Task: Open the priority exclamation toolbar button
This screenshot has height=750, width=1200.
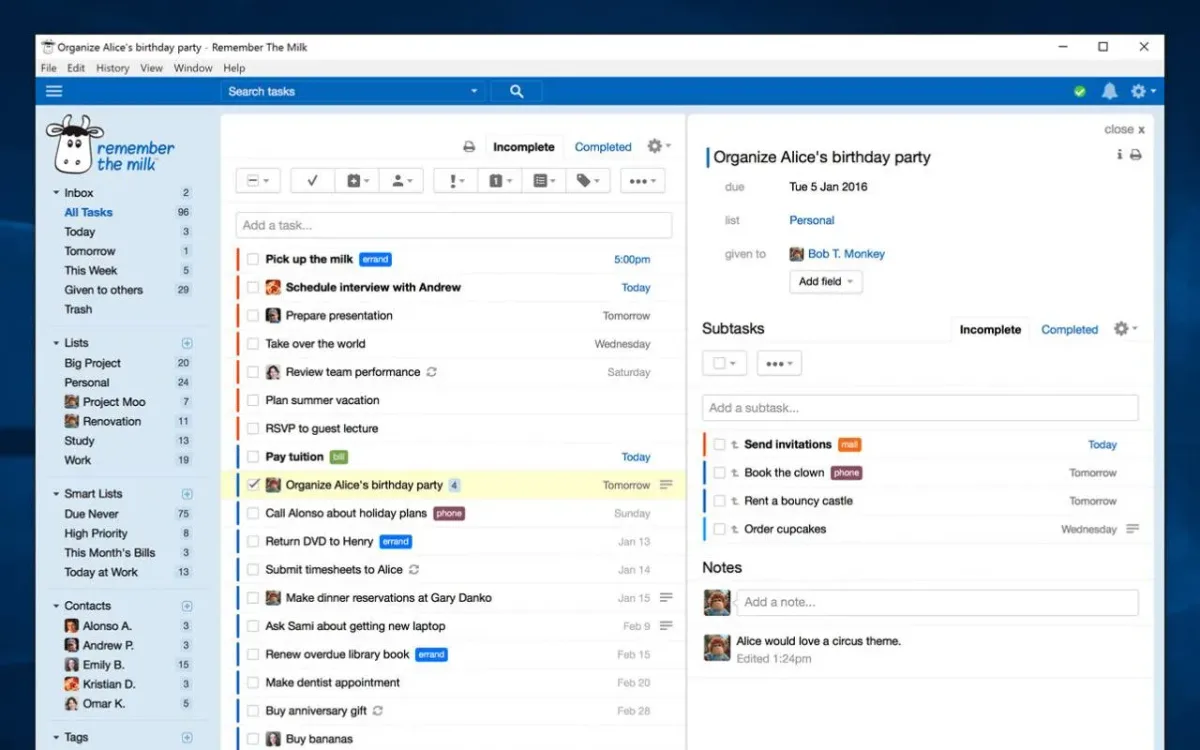Action: pyautogui.click(x=456, y=181)
